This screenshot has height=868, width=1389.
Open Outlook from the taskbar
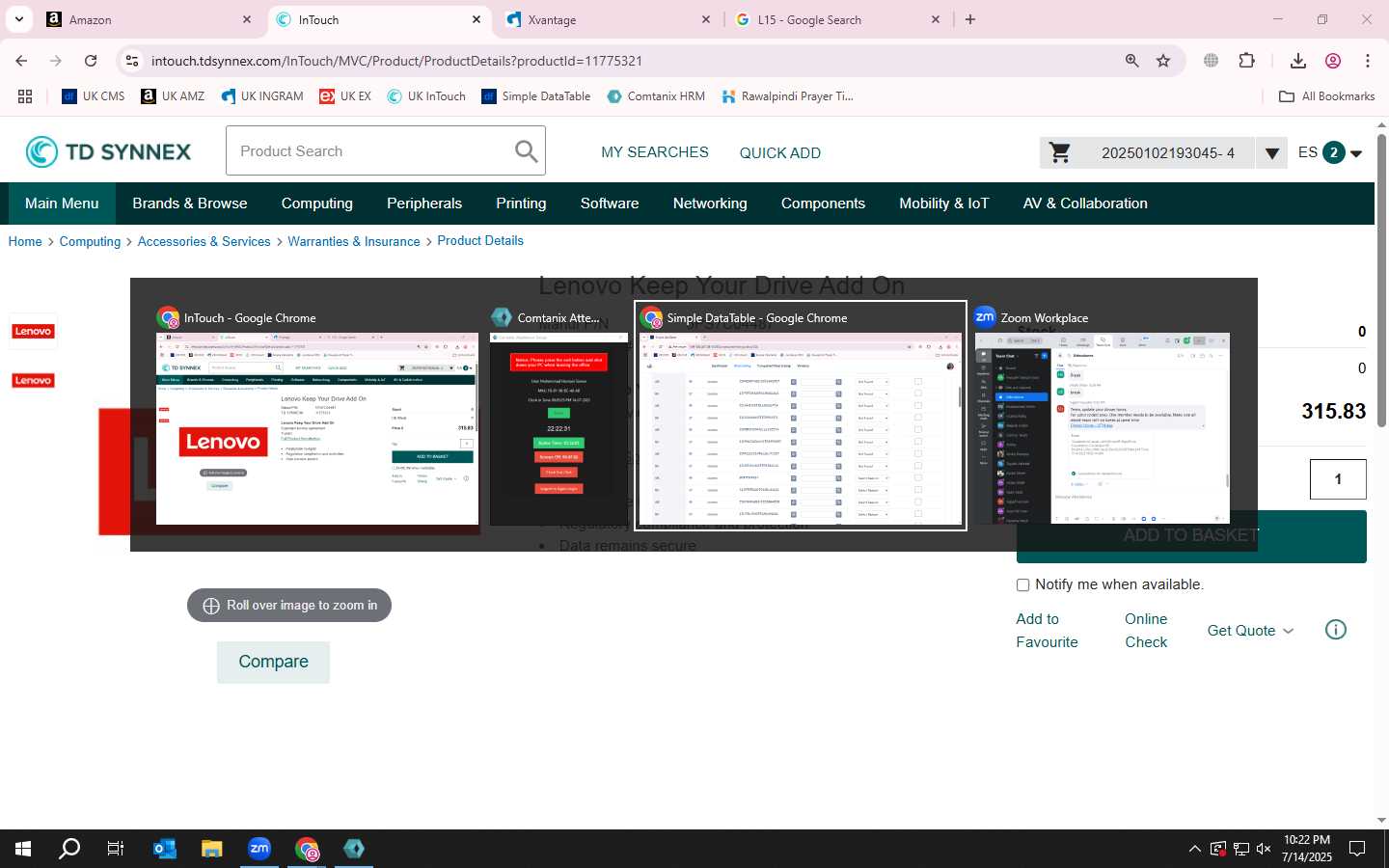pyautogui.click(x=165, y=849)
